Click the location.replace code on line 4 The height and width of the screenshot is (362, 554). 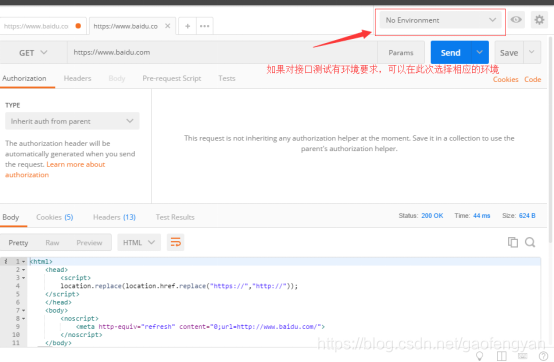[179, 286]
